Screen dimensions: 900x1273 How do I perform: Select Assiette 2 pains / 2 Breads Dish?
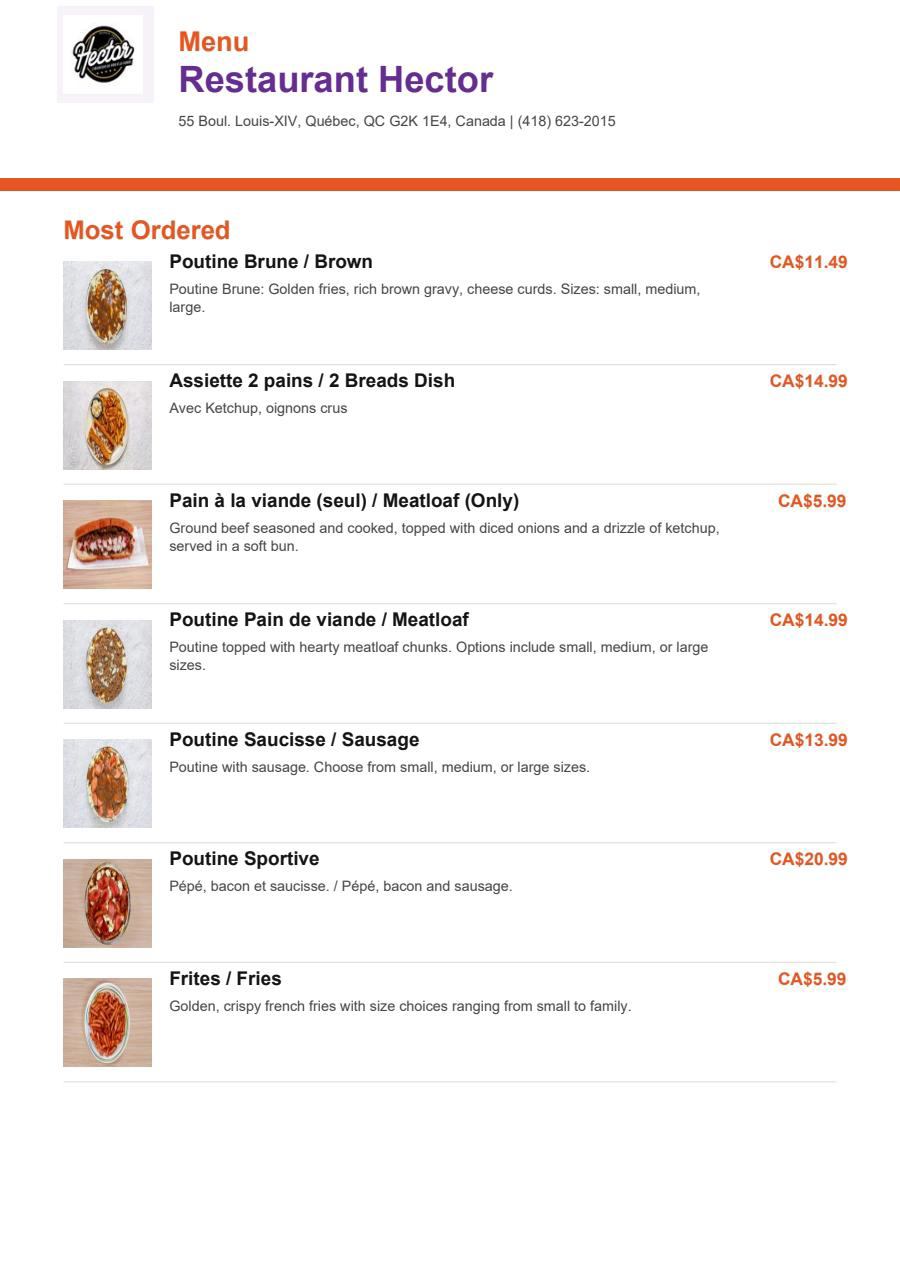312,381
